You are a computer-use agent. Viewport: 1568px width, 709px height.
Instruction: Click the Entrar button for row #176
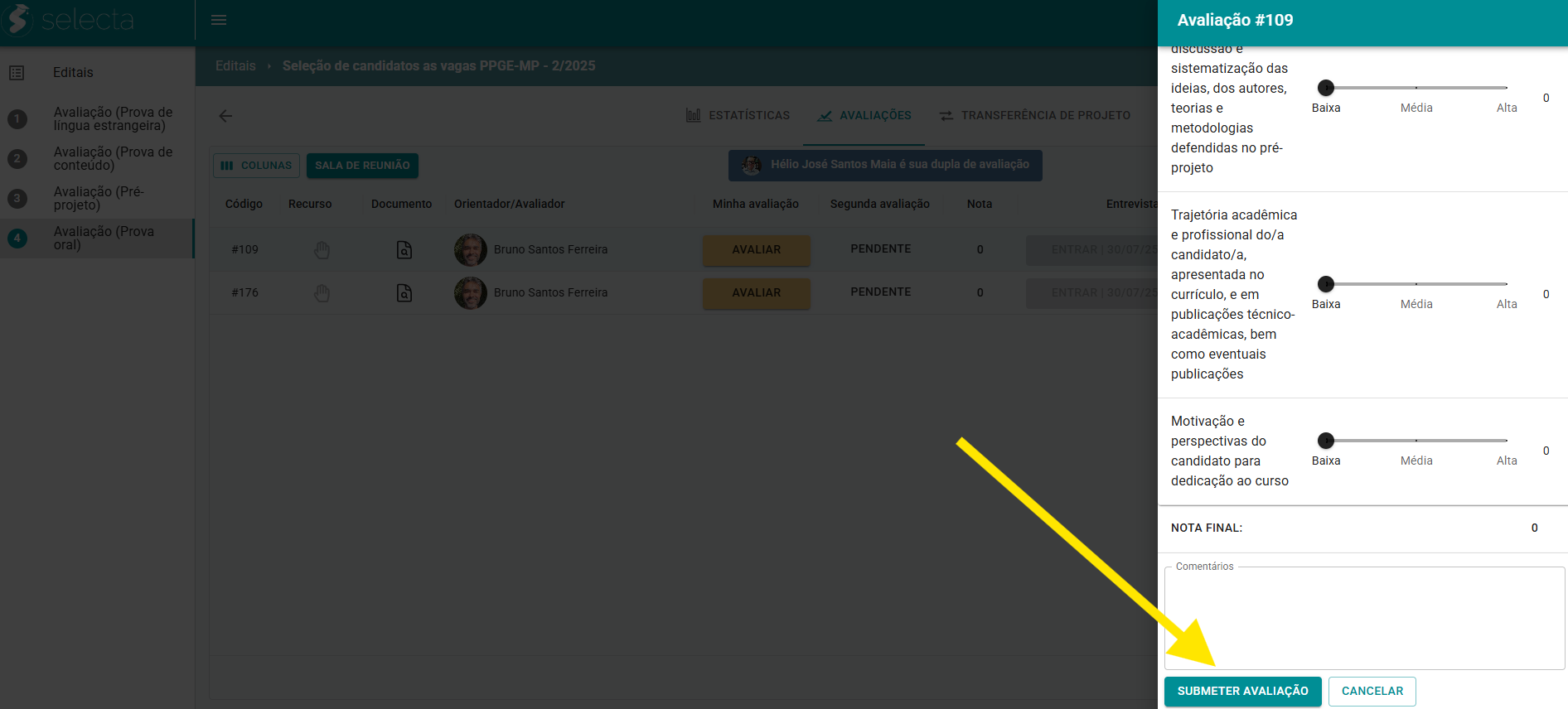click(1092, 293)
